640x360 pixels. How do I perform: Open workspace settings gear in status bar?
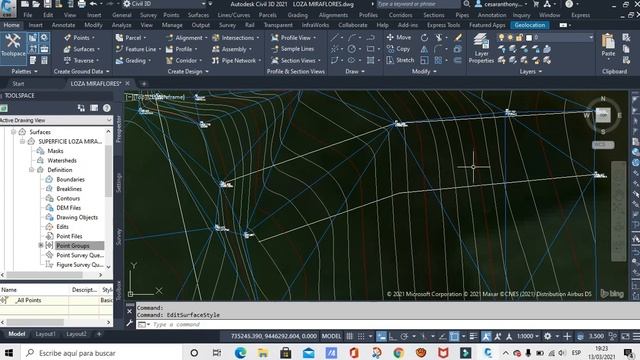point(547,336)
